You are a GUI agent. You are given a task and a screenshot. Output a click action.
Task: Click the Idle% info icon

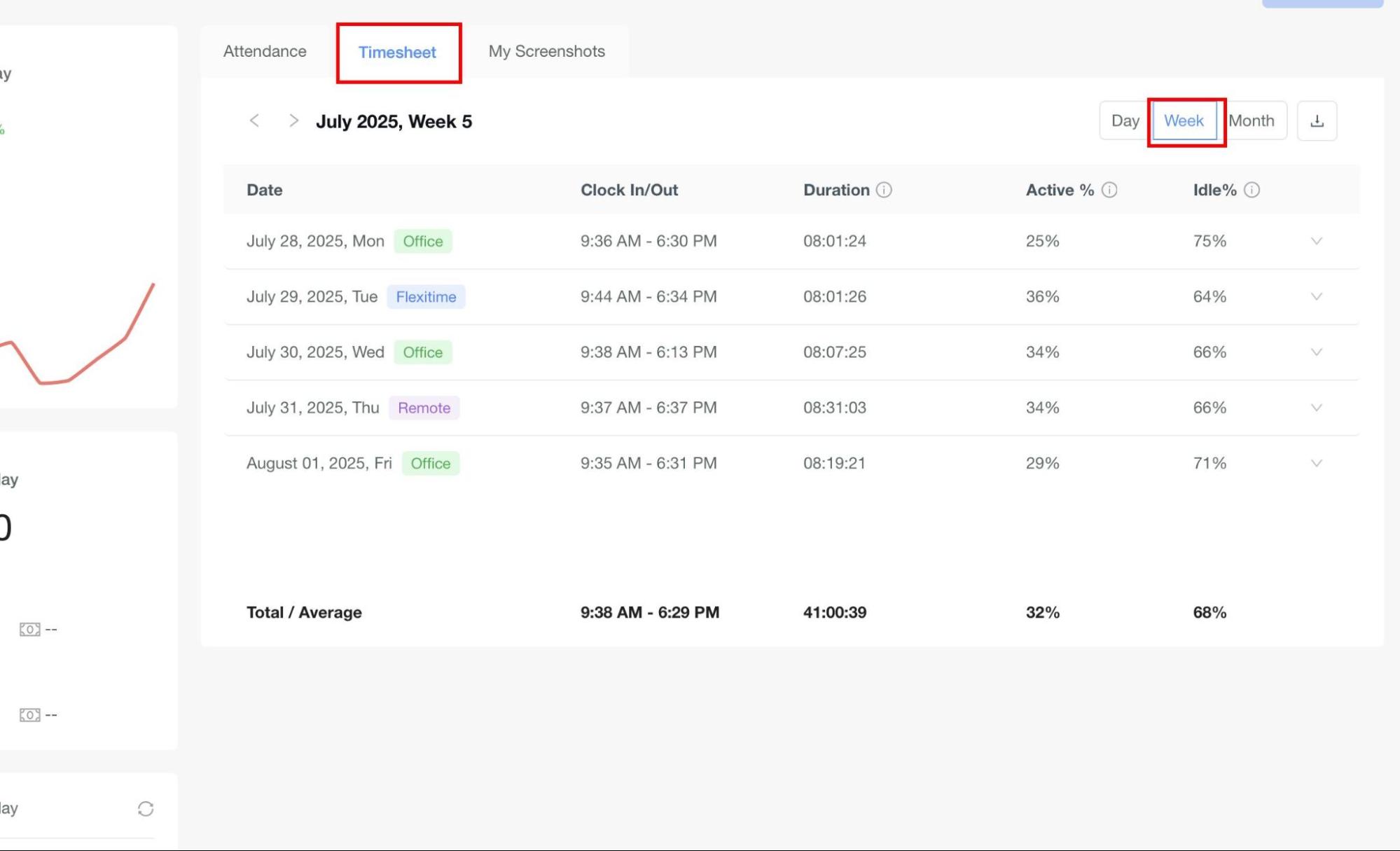[x=1252, y=190]
